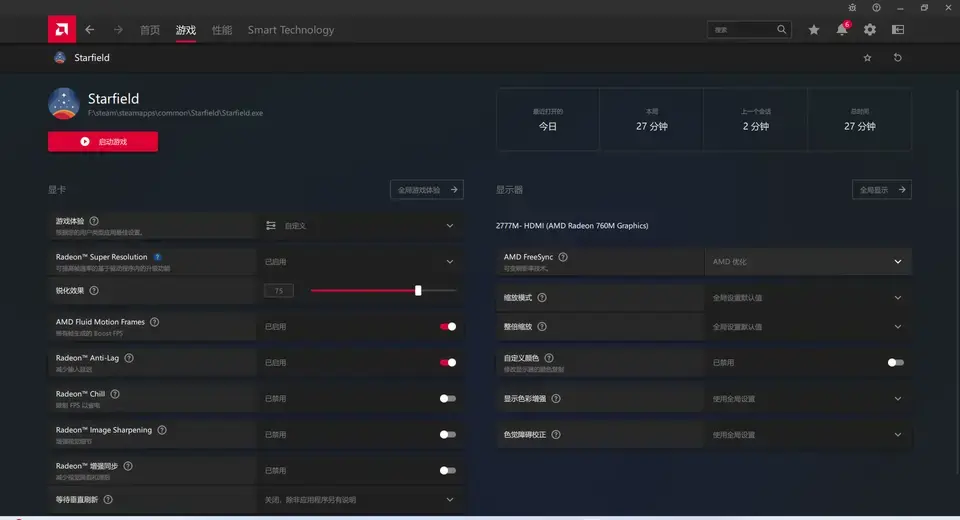Open 色觉障碍校正 dropdown
This screenshot has height=520, width=960.
pyautogui.click(x=808, y=435)
